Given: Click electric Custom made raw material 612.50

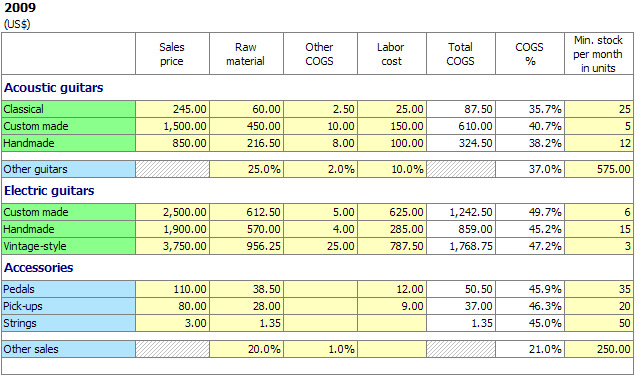Looking at the screenshot, I should click(x=247, y=212).
